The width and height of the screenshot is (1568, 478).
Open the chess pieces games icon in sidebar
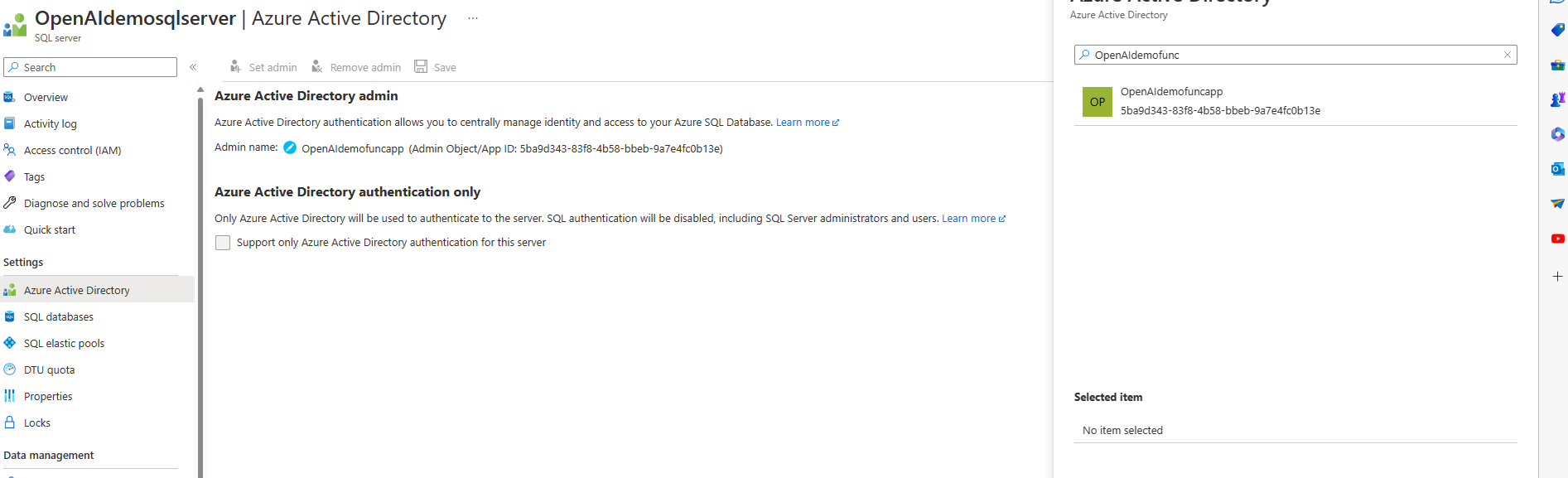(1557, 99)
